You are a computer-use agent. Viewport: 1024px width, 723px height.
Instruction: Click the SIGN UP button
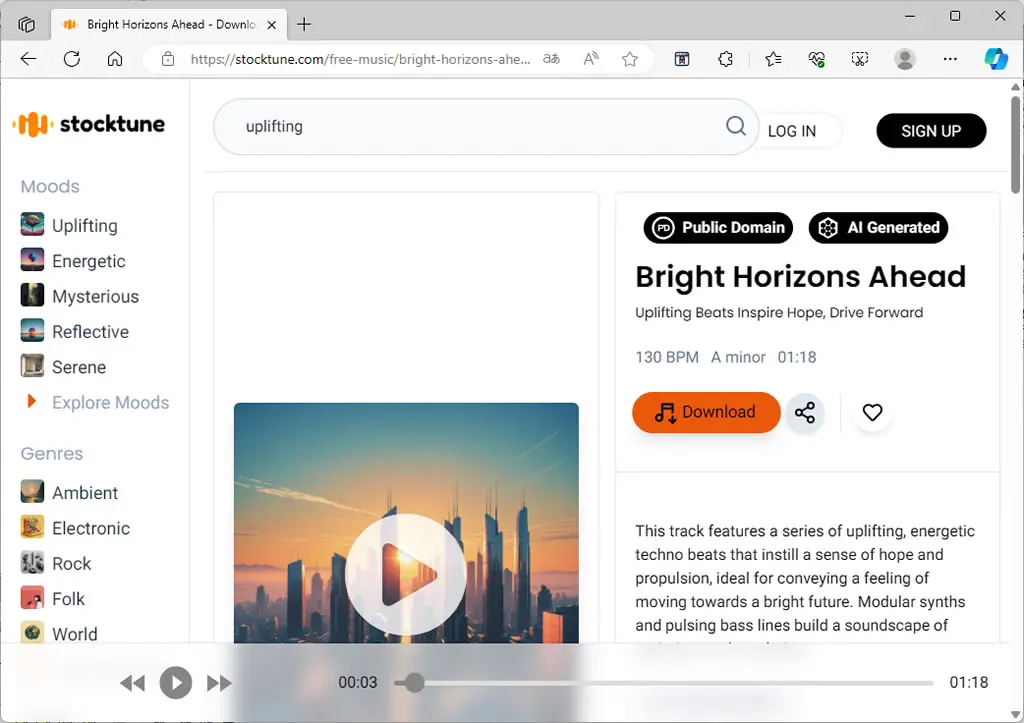coord(931,131)
